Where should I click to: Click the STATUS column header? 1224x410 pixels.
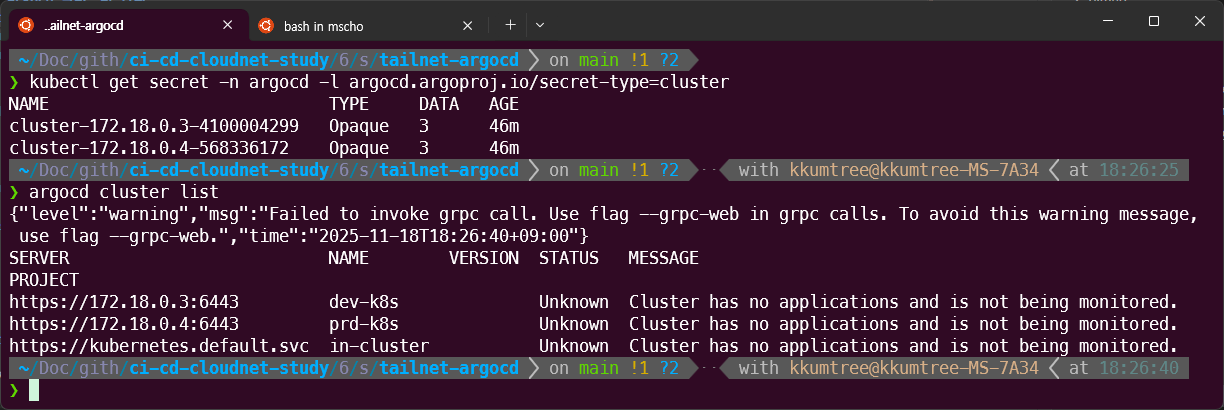(568, 258)
